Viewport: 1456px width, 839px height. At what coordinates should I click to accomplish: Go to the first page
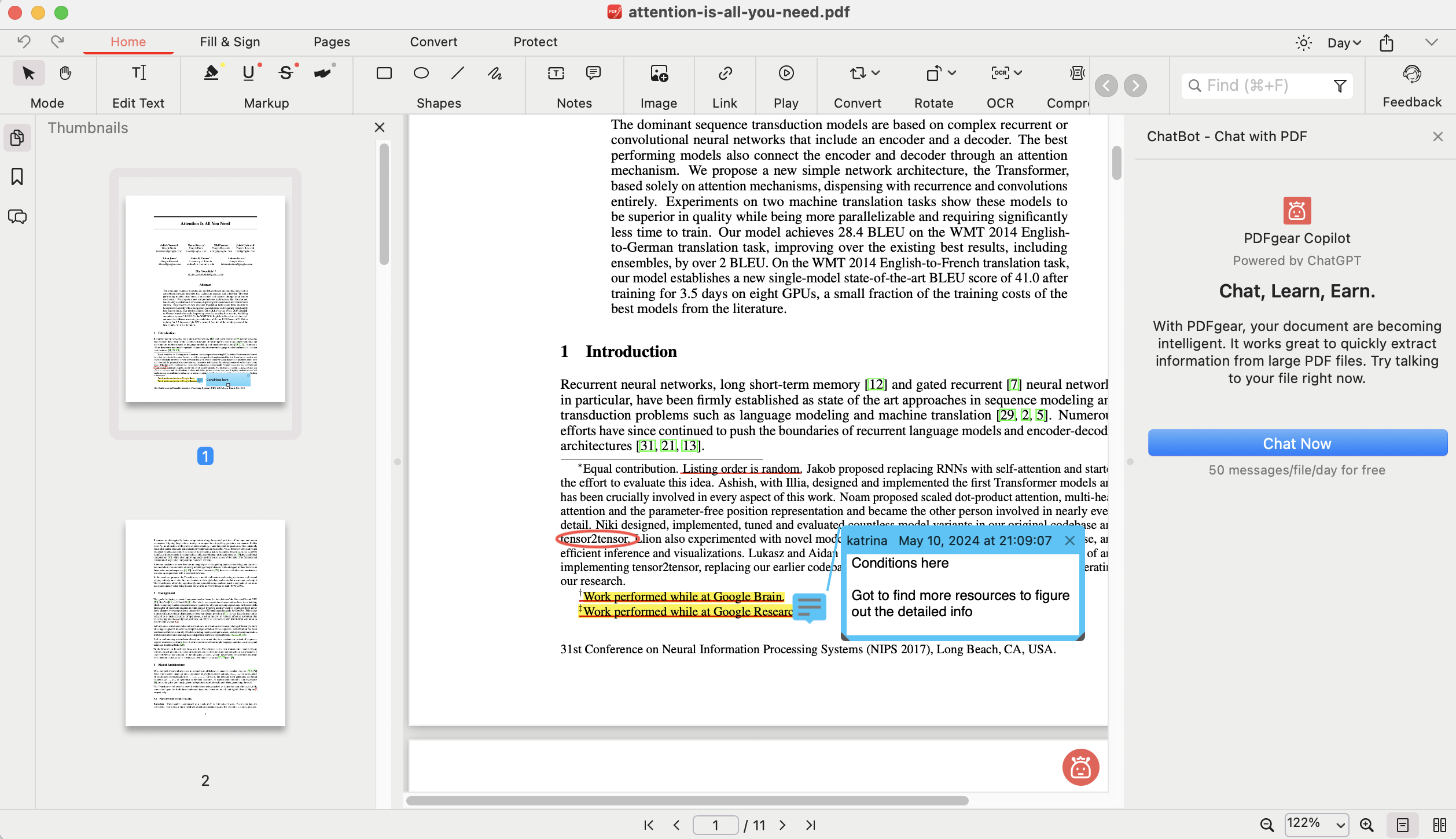pyautogui.click(x=649, y=825)
